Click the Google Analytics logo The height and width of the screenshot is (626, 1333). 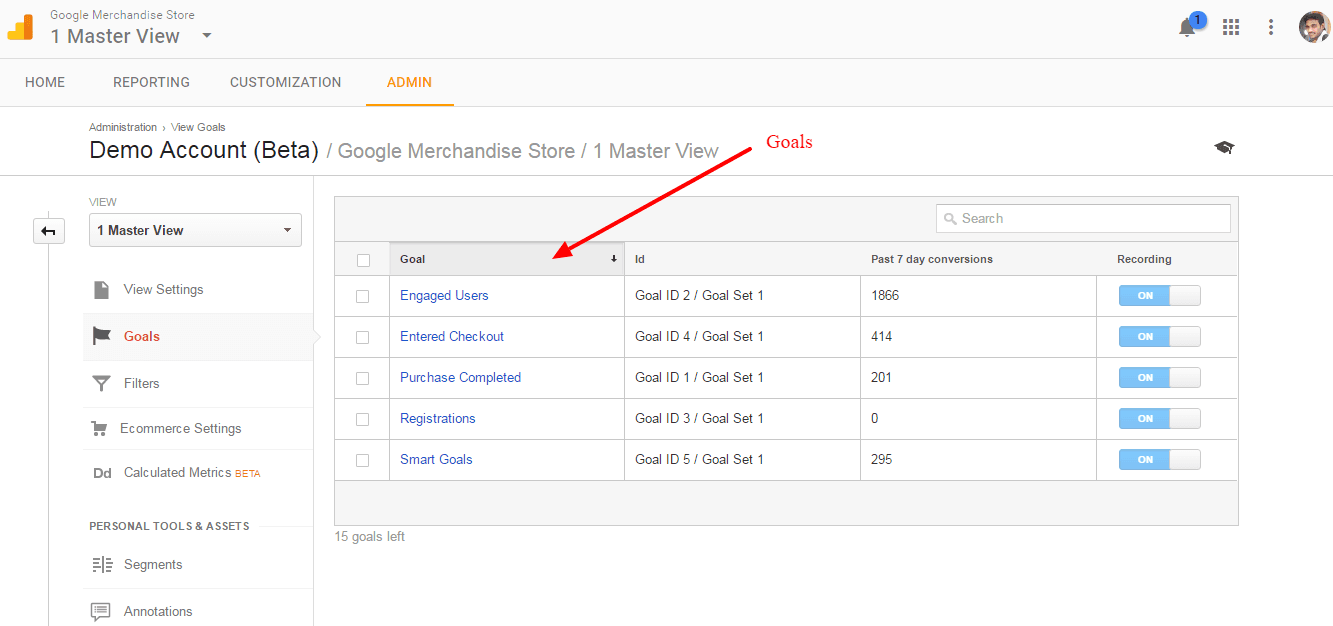coord(20,27)
